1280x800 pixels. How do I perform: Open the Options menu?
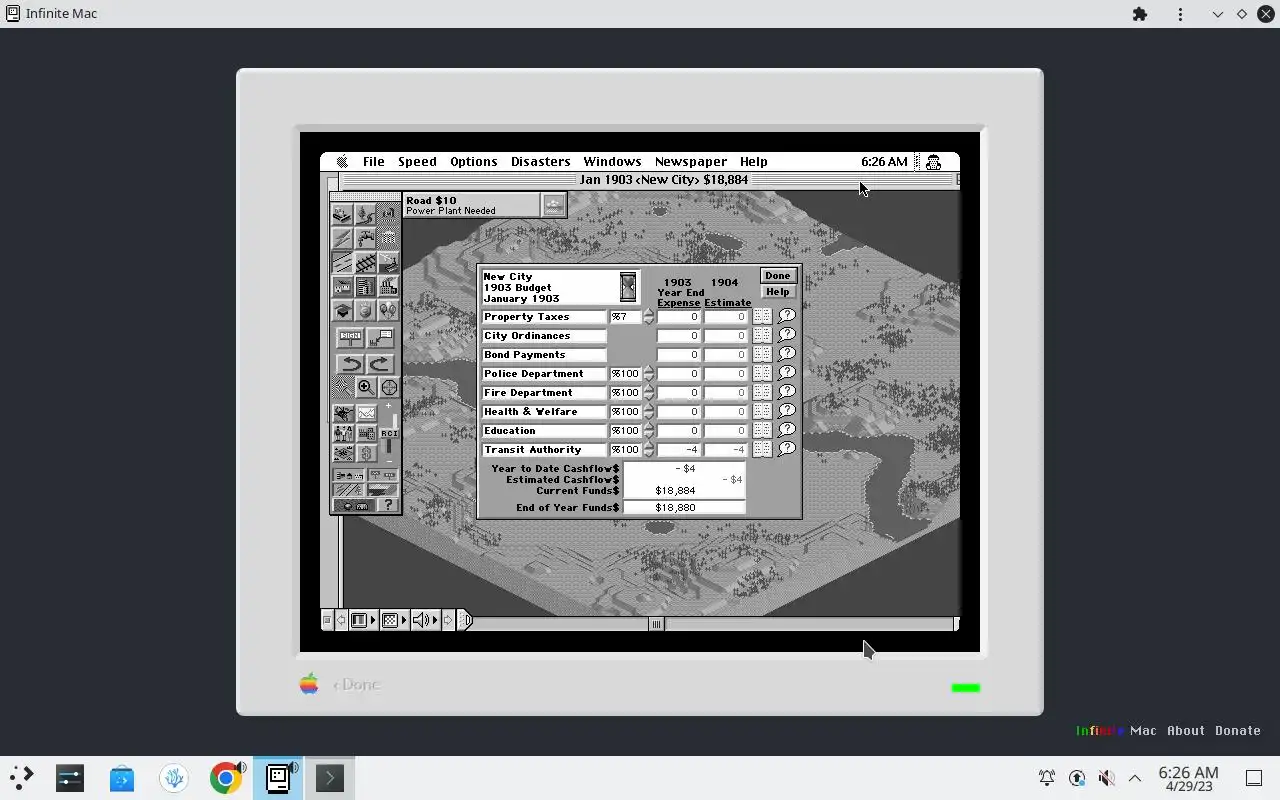click(x=473, y=161)
